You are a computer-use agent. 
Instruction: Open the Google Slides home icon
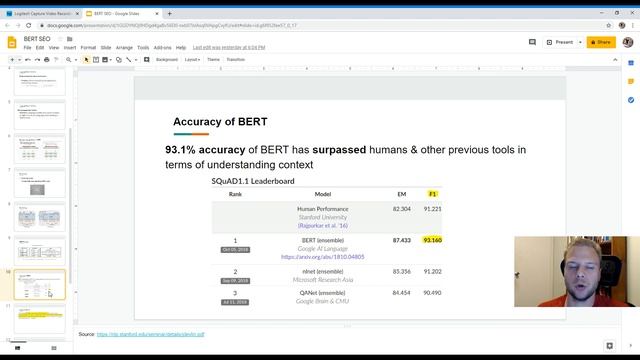[x=12, y=42]
